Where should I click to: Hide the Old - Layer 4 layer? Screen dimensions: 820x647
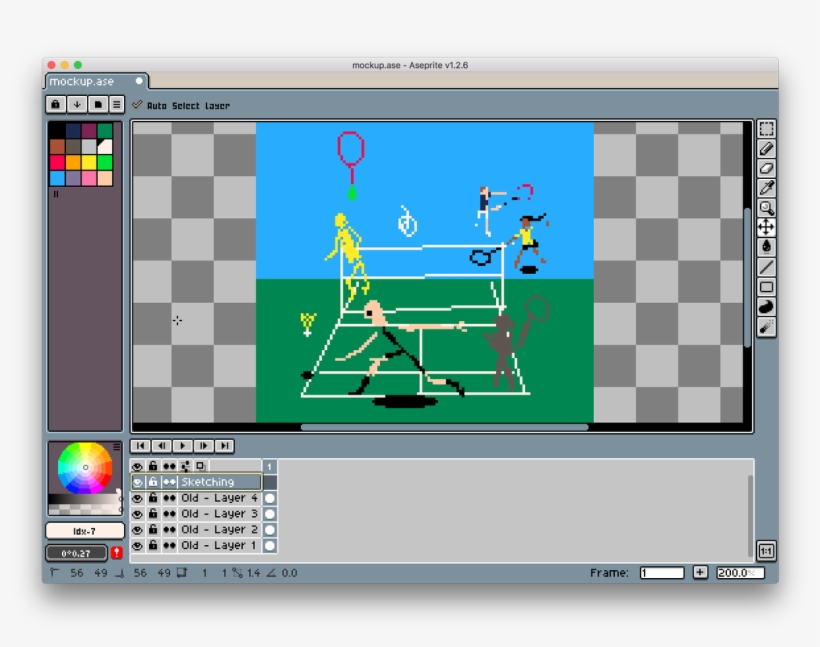click(x=137, y=498)
